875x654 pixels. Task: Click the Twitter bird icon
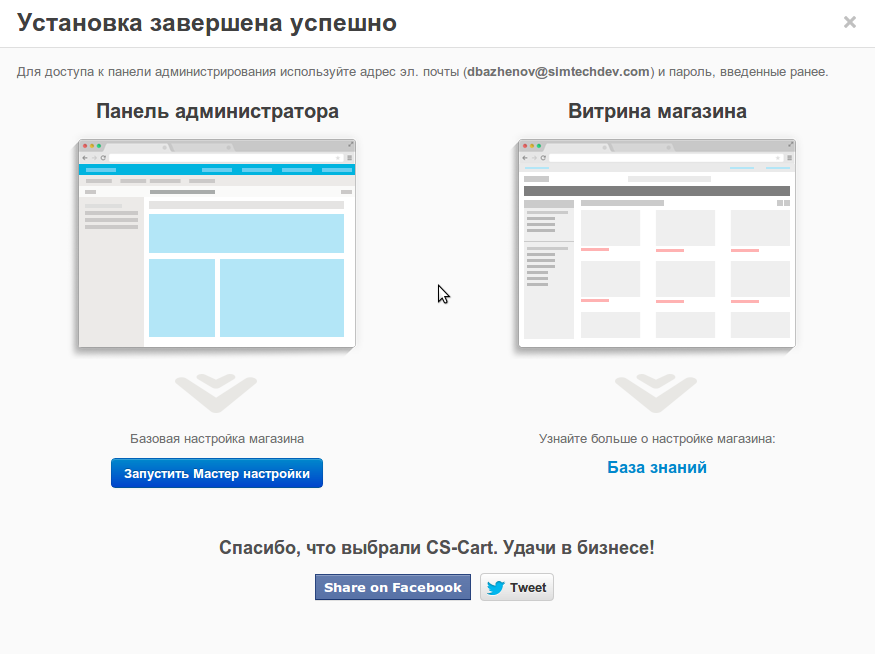pos(495,588)
